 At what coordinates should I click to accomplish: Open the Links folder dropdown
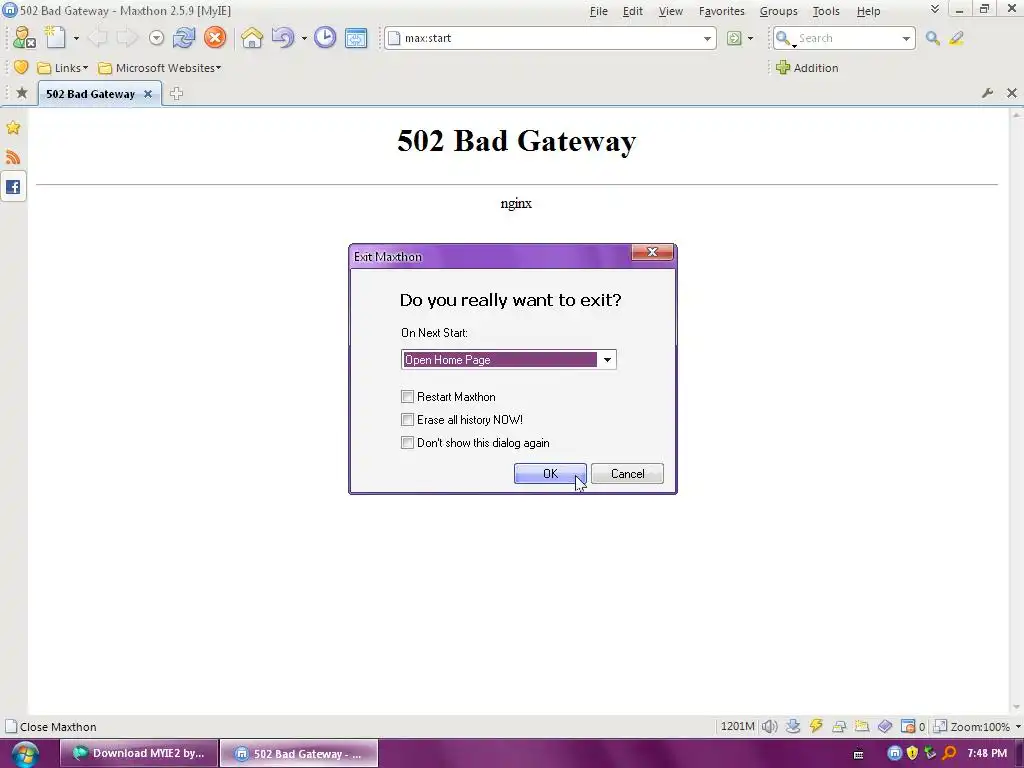[63, 68]
